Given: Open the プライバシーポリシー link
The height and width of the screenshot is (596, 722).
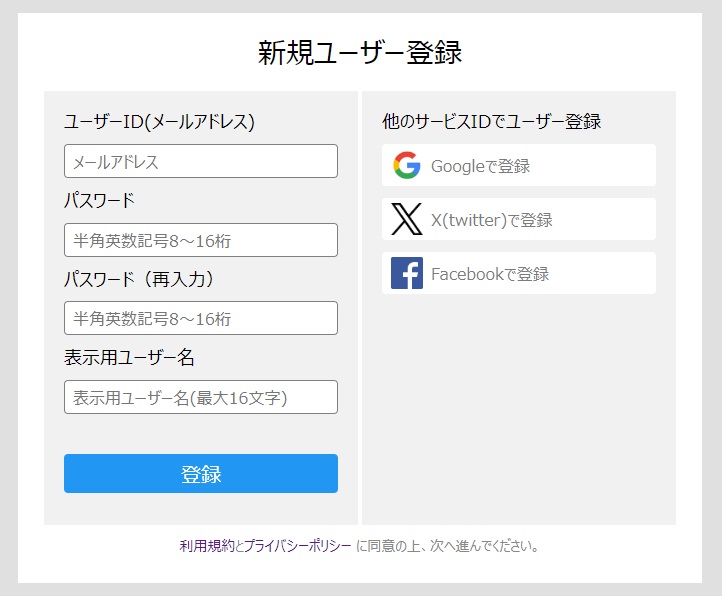Looking at the screenshot, I should [x=297, y=546].
